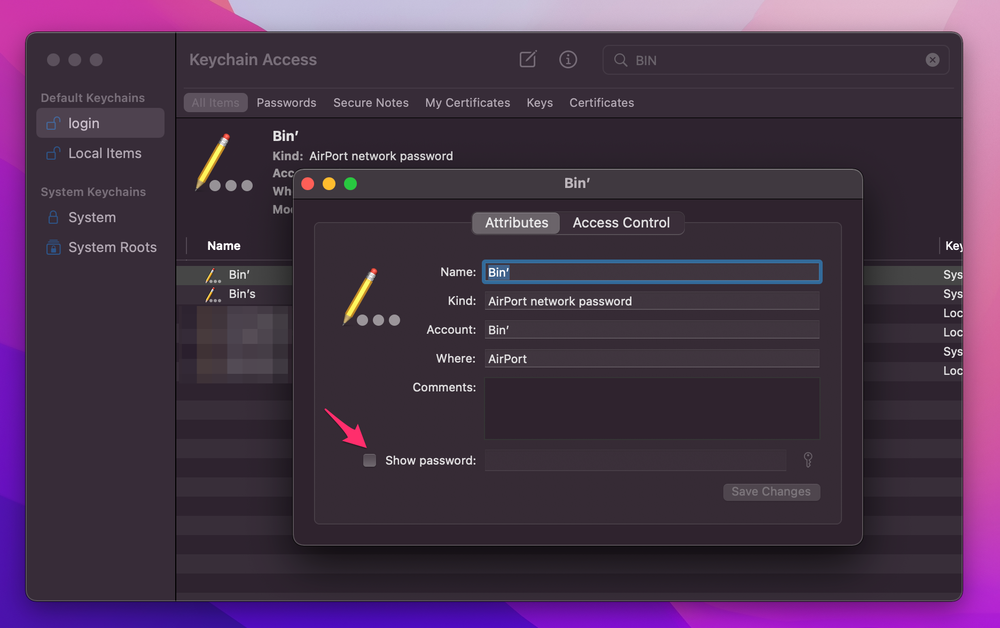Minimize the Bin' dialog window
The height and width of the screenshot is (628, 1000).
coord(329,184)
